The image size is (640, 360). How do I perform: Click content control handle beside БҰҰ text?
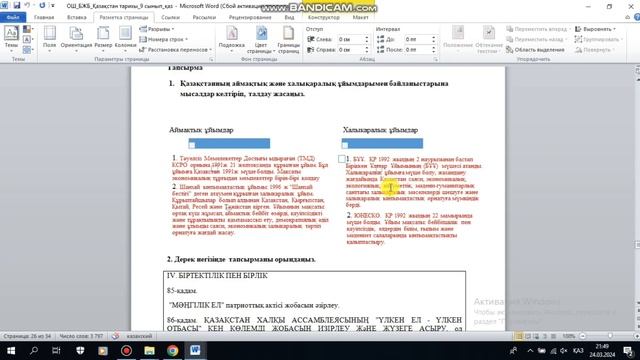pos(342,159)
